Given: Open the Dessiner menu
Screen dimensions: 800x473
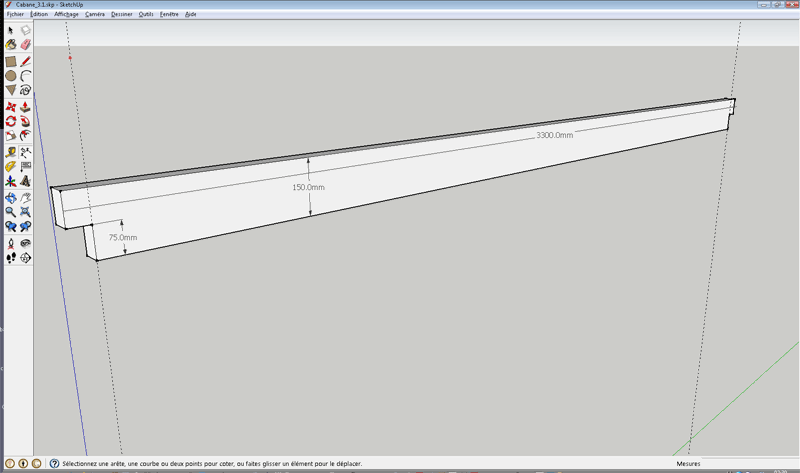Looking at the screenshot, I should click(x=121, y=14).
